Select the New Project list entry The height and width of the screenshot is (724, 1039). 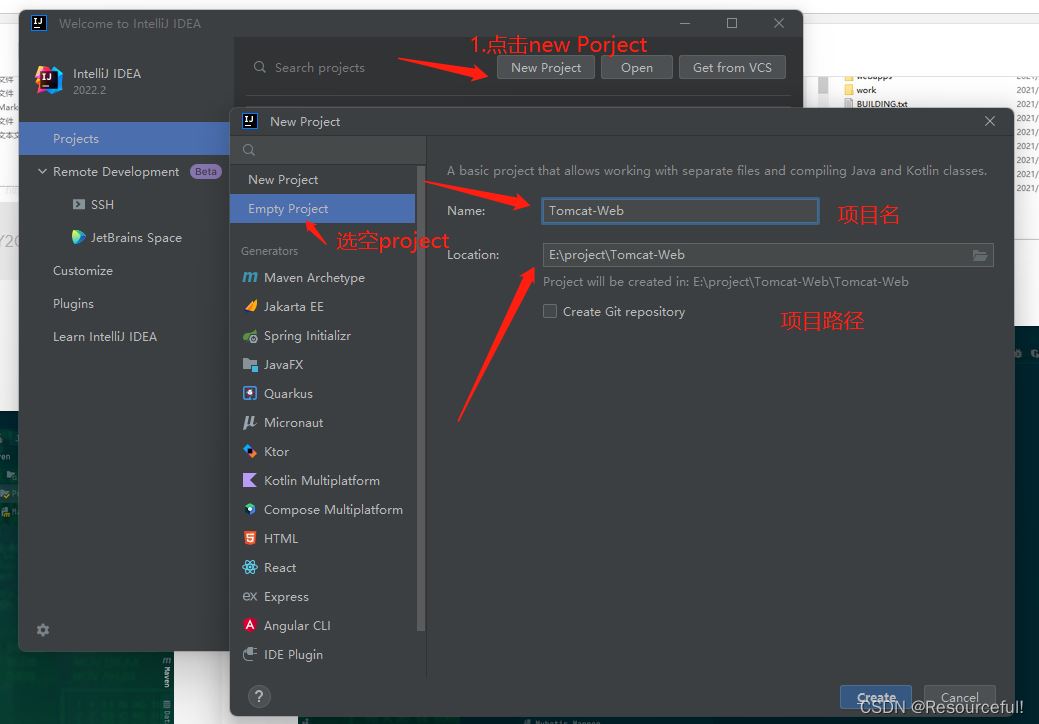coord(323,180)
